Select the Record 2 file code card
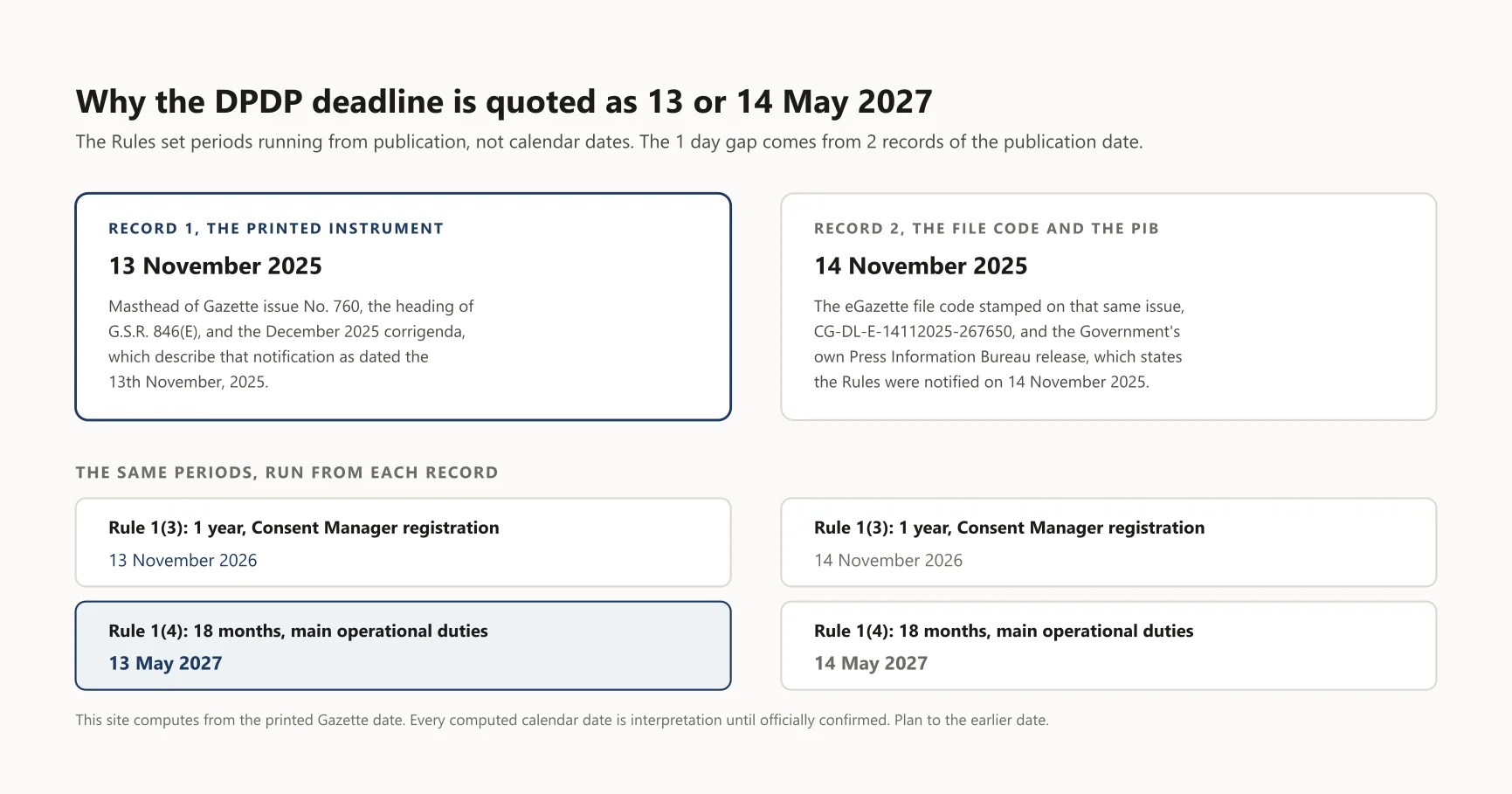 tap(1108, 307)
